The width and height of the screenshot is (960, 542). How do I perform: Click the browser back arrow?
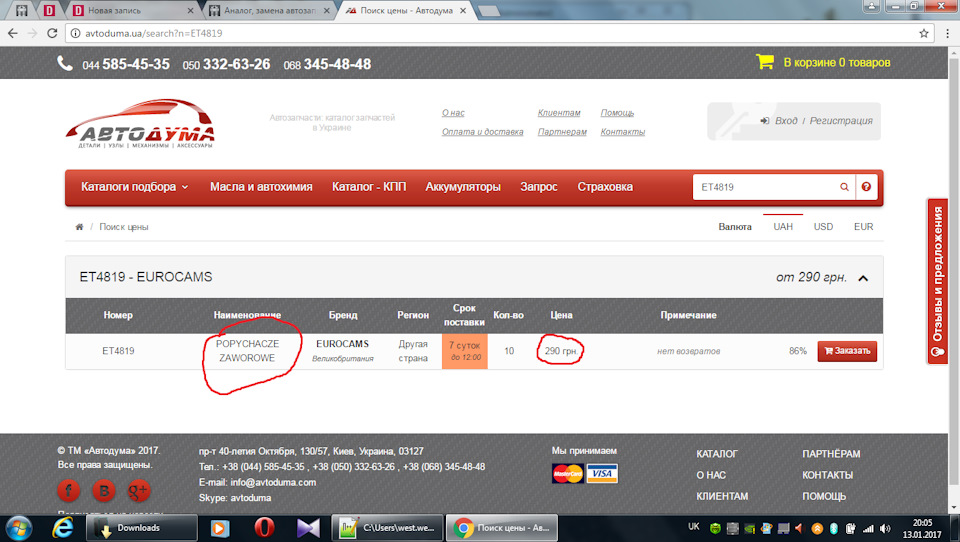coord(13,33)
